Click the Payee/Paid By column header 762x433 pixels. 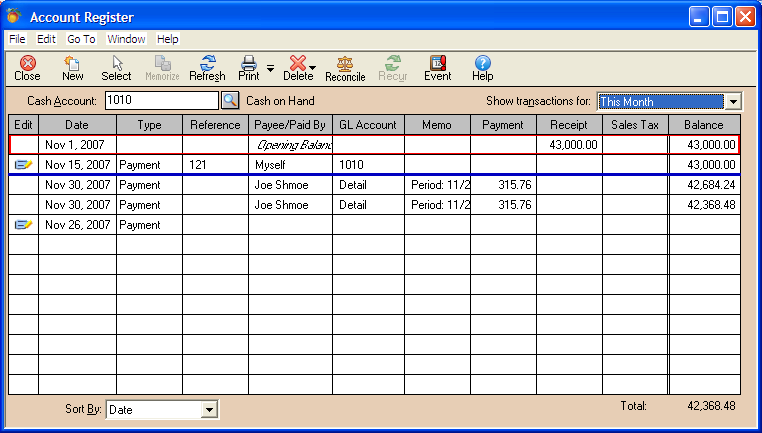tap(290, 125)
